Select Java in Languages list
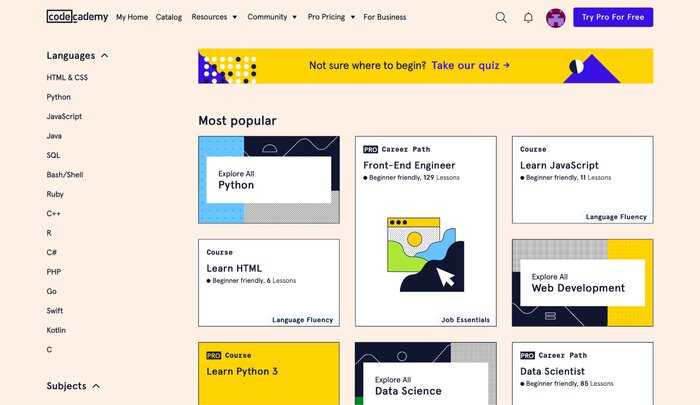The height and width of the screenshot is (405, 700). [54, 136]
